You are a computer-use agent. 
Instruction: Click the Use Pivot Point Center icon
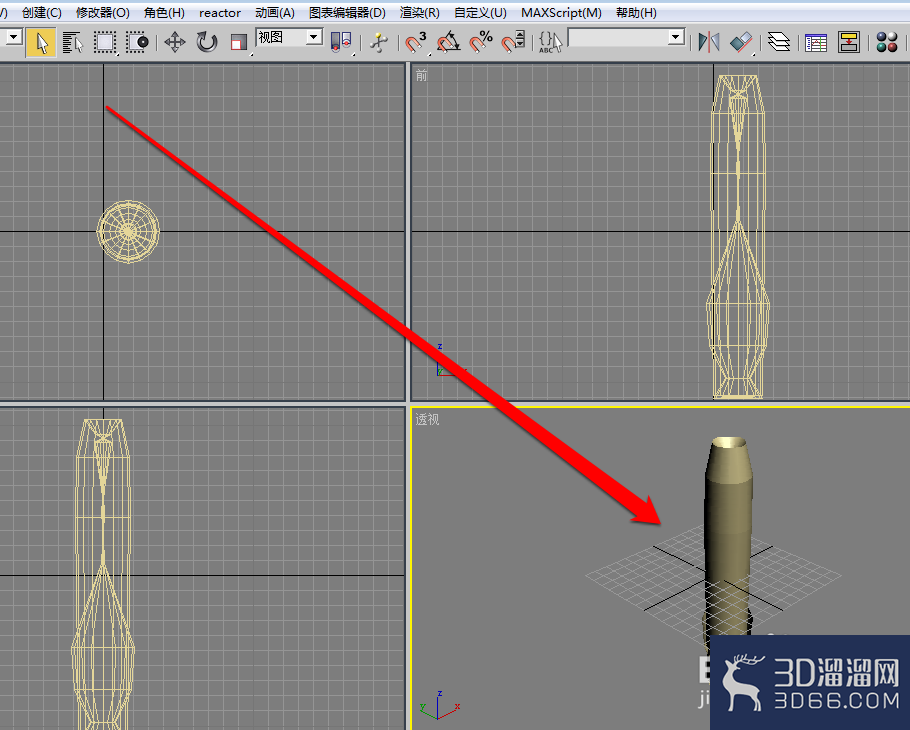[341, 42]
